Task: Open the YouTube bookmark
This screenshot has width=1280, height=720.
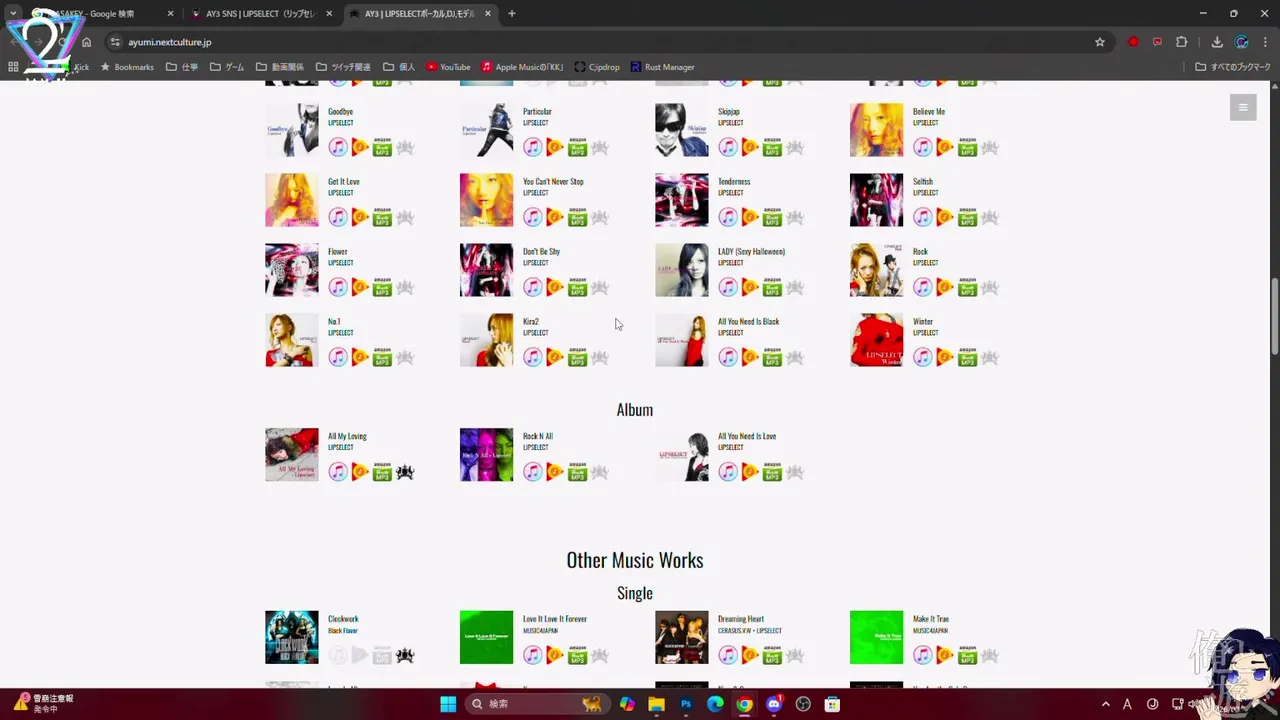Action: point(448,67)
